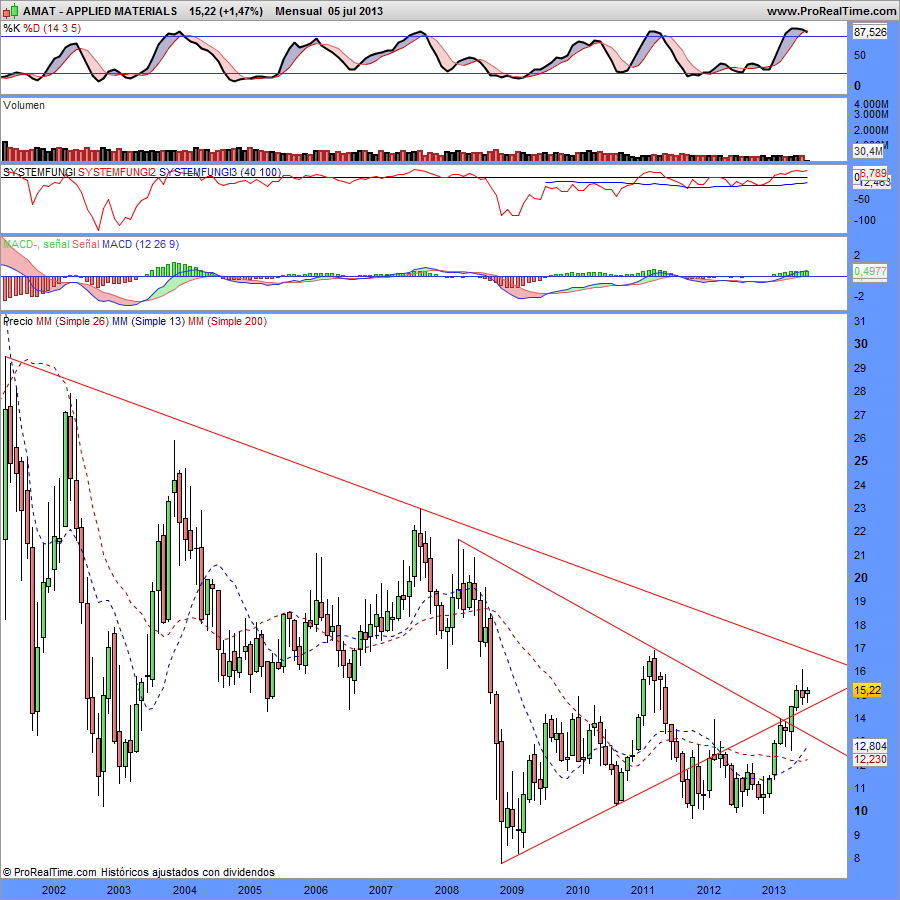900x900 pixels.
Task: Click the 15,22 (+1,47%) quote in header
Action: tap(226, 11)
